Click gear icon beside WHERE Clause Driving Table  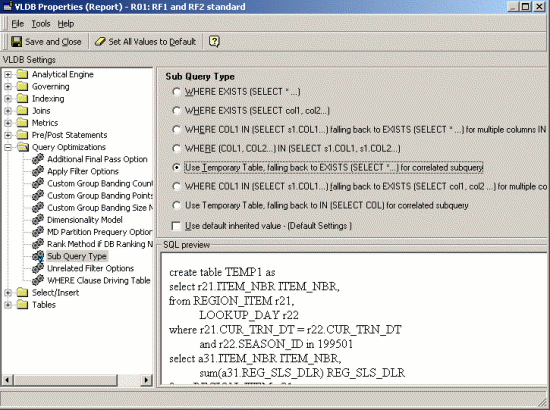pos(38,281)
